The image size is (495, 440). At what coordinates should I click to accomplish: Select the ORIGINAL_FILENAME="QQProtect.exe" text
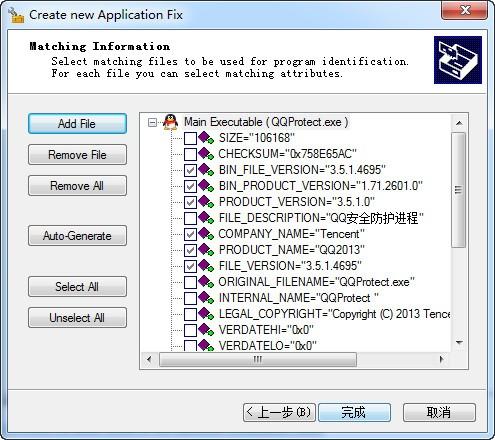316,282
